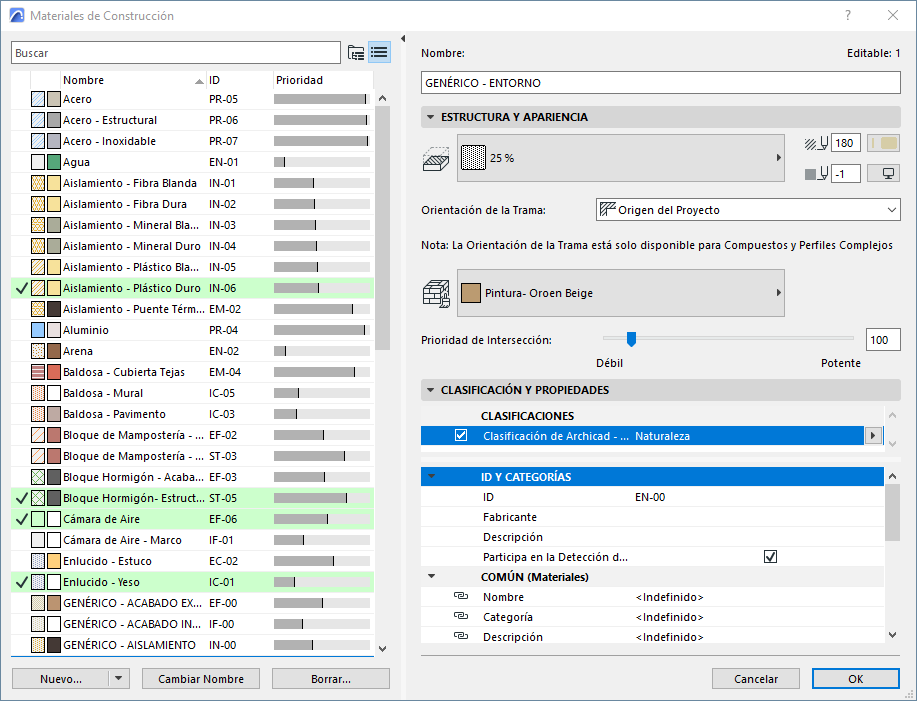This screenshot has height=701, width=917.
Task: Click the intersection priority 100 field
Action: (x=882, y=340)
